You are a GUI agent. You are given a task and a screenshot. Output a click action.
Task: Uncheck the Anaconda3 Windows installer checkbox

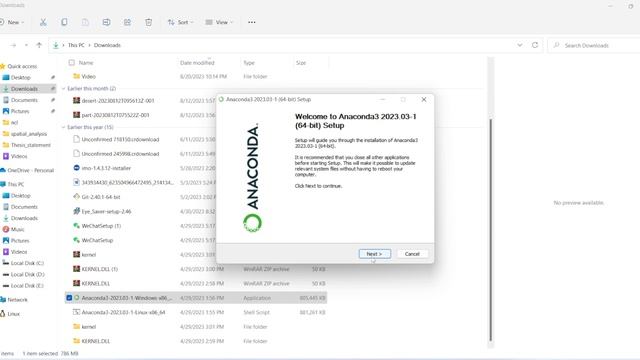pos(69,298)
